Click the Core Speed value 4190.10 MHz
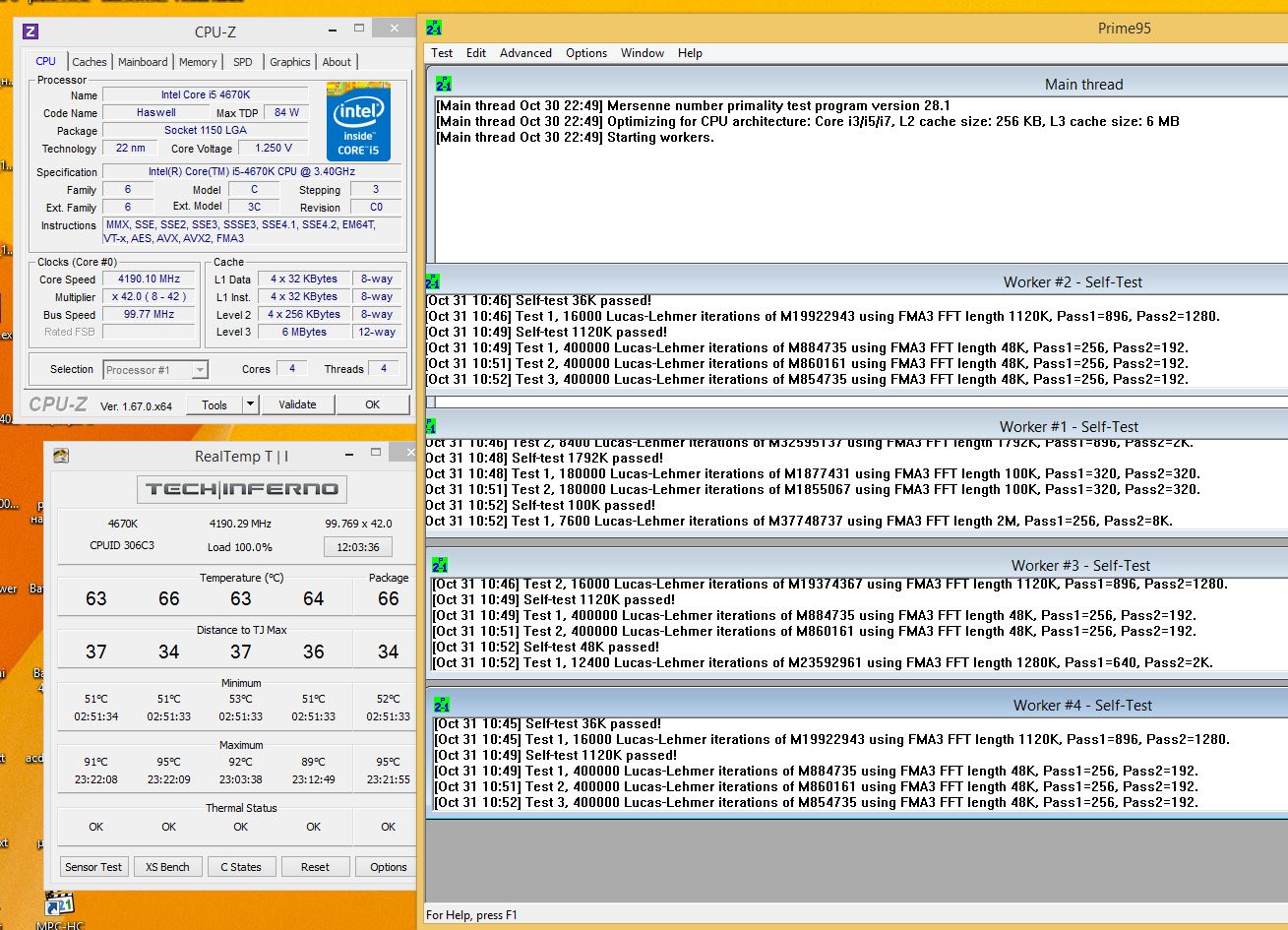1288x930 pixels. coord(151,279)
